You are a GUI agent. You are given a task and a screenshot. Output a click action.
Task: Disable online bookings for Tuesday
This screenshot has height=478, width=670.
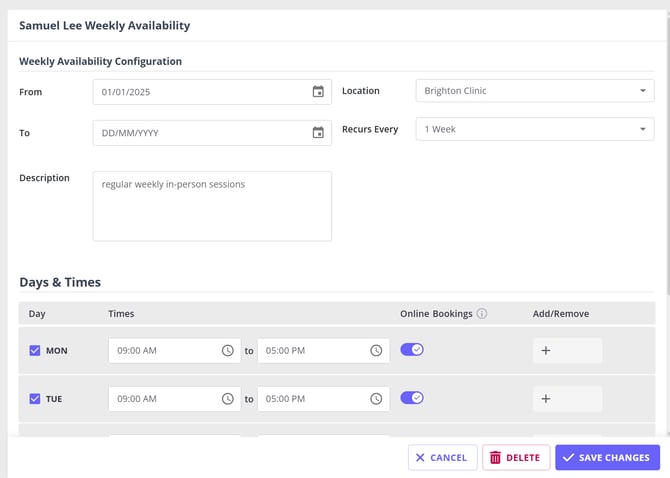point(412,398)
